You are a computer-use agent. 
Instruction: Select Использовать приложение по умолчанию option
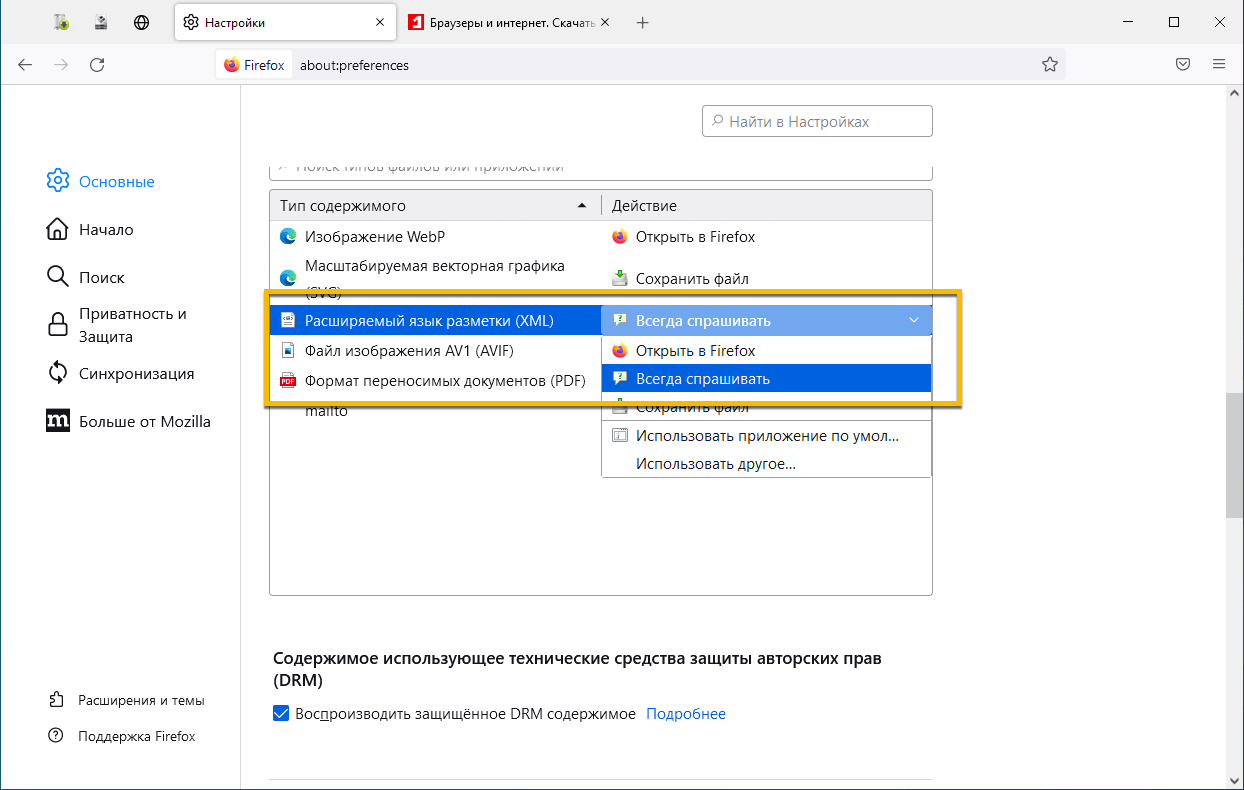[x=766, y=436]
